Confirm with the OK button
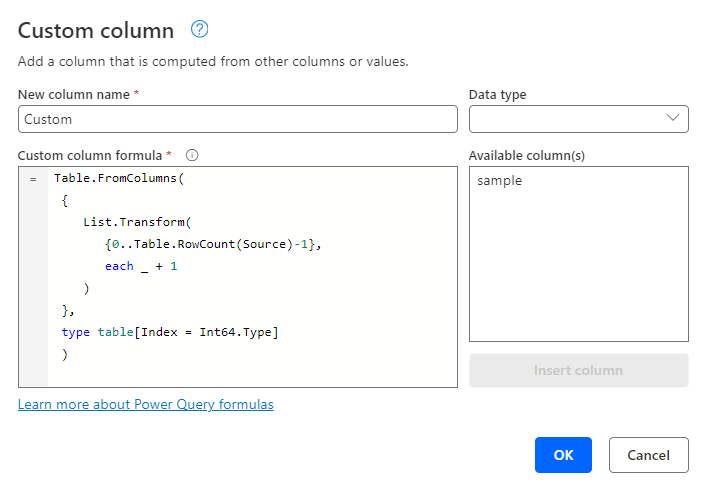 click(563, 455)
